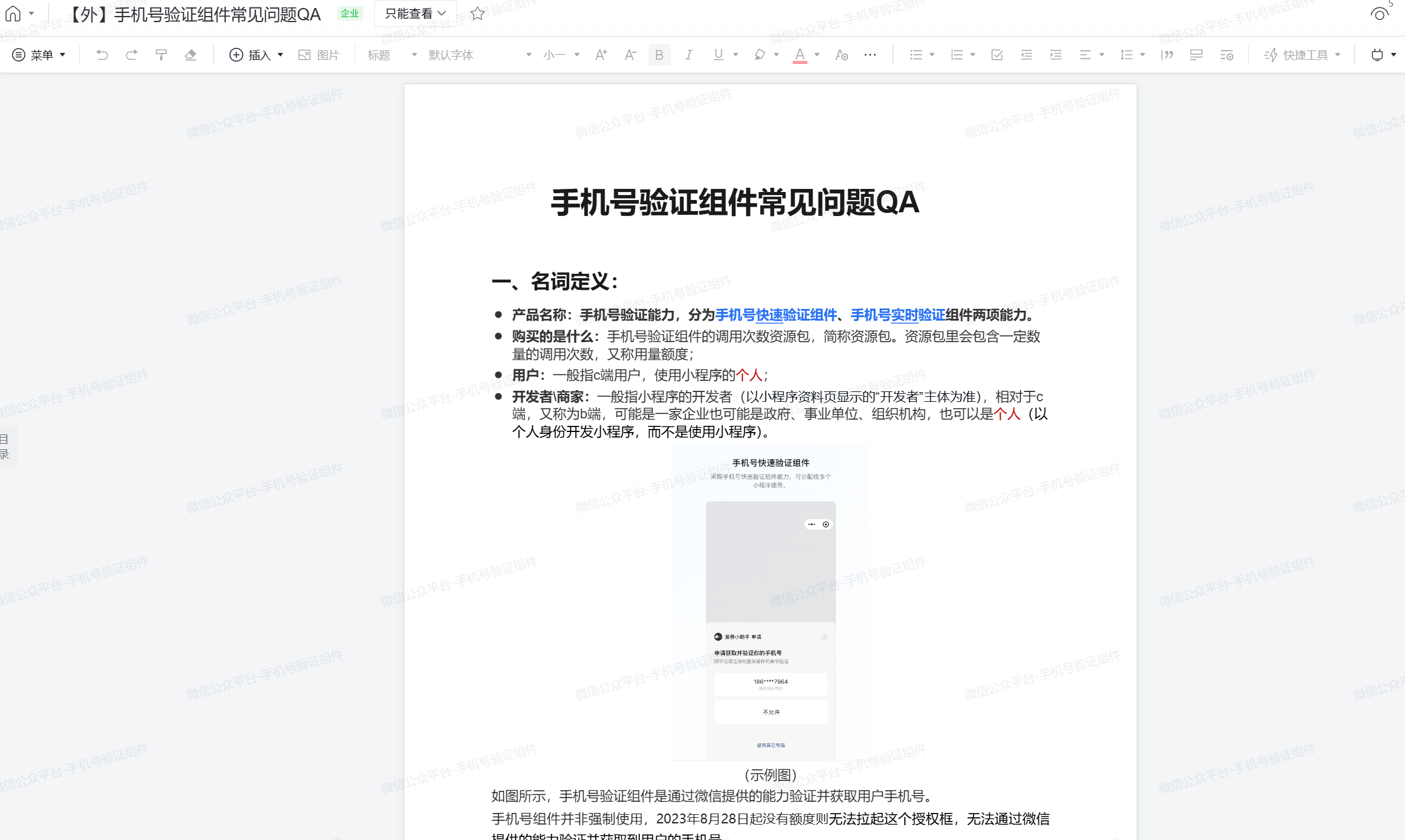Screen dimensions: 1405x840
Task: Click the increase font size icon
Action: pos(601,55)
